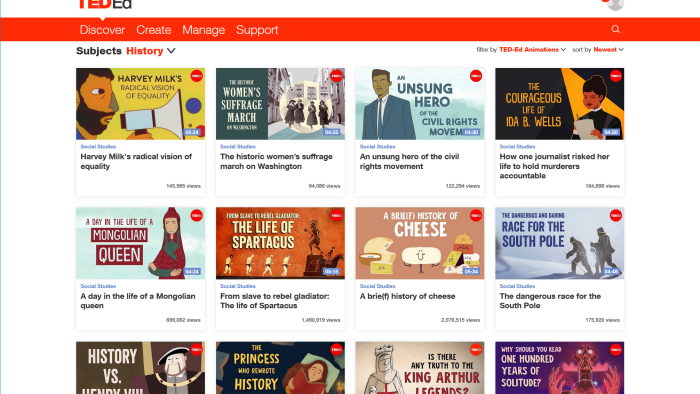Click TED-Ed badge on South Pole thumbnail

point(616,216)
